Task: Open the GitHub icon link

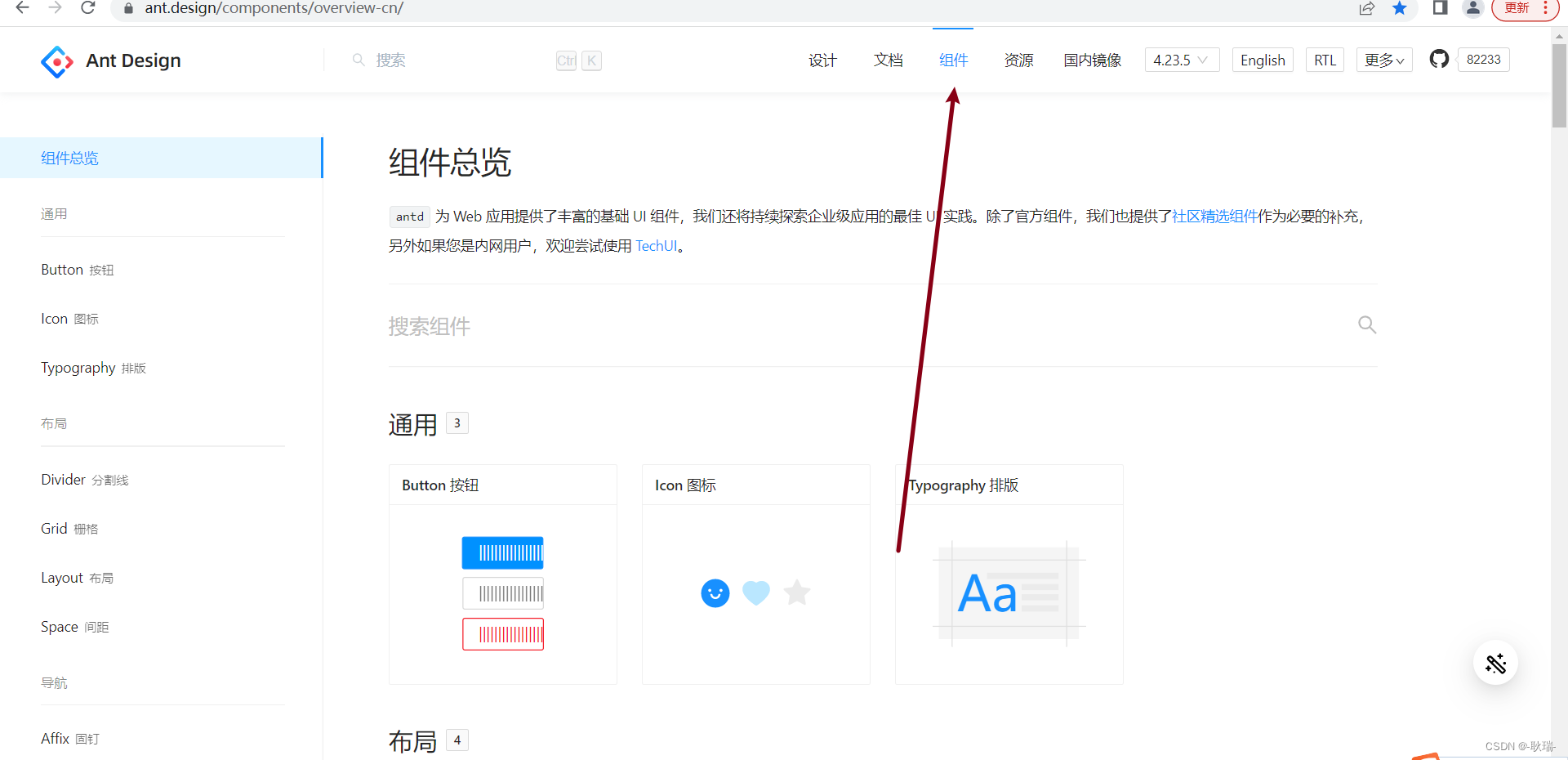Action: click(x=1439, y=59)
